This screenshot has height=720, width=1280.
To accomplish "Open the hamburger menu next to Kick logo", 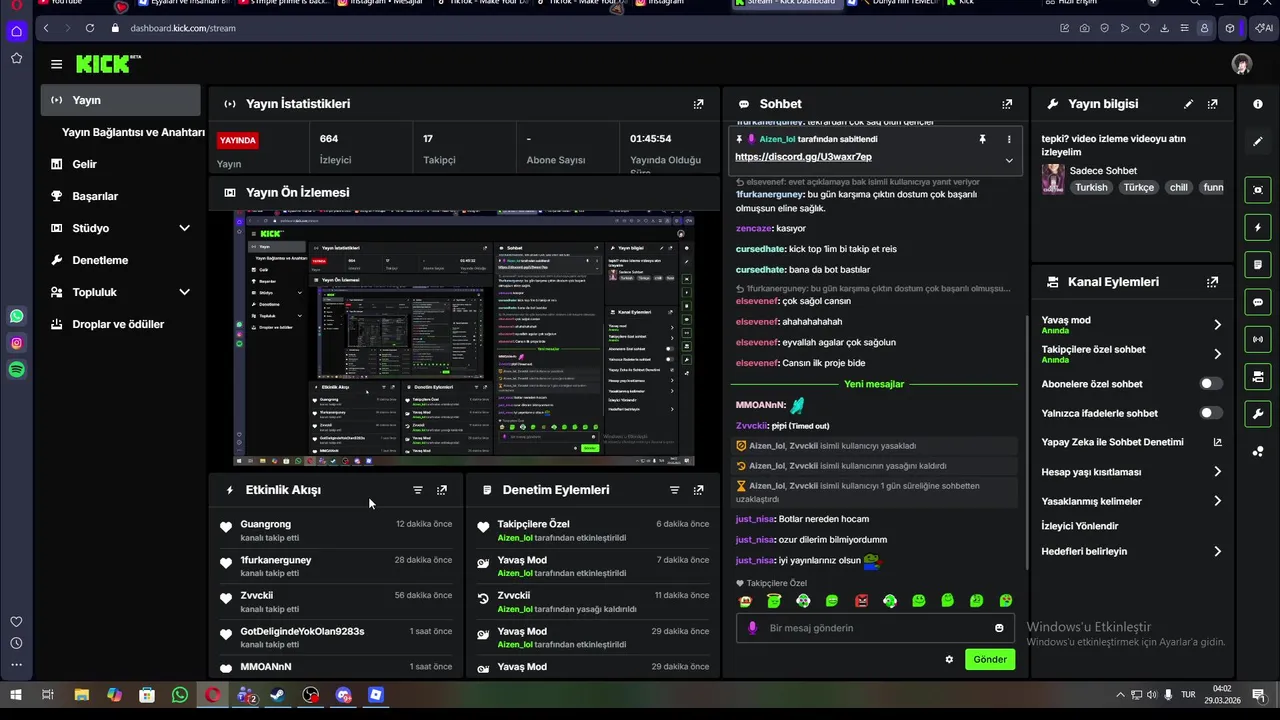I will (x=56, y=64).
